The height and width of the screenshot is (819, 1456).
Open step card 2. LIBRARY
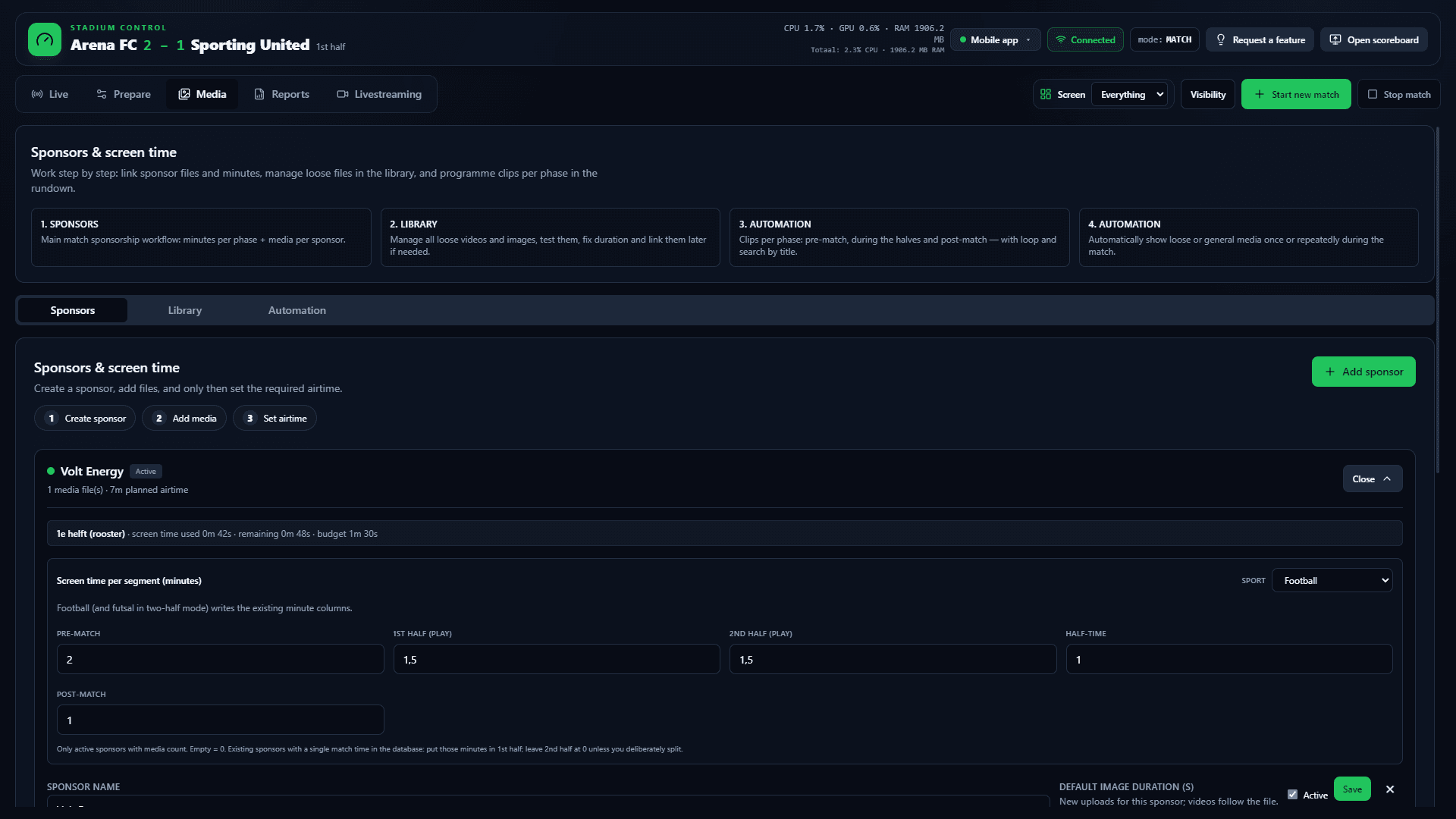pos(550,237)
